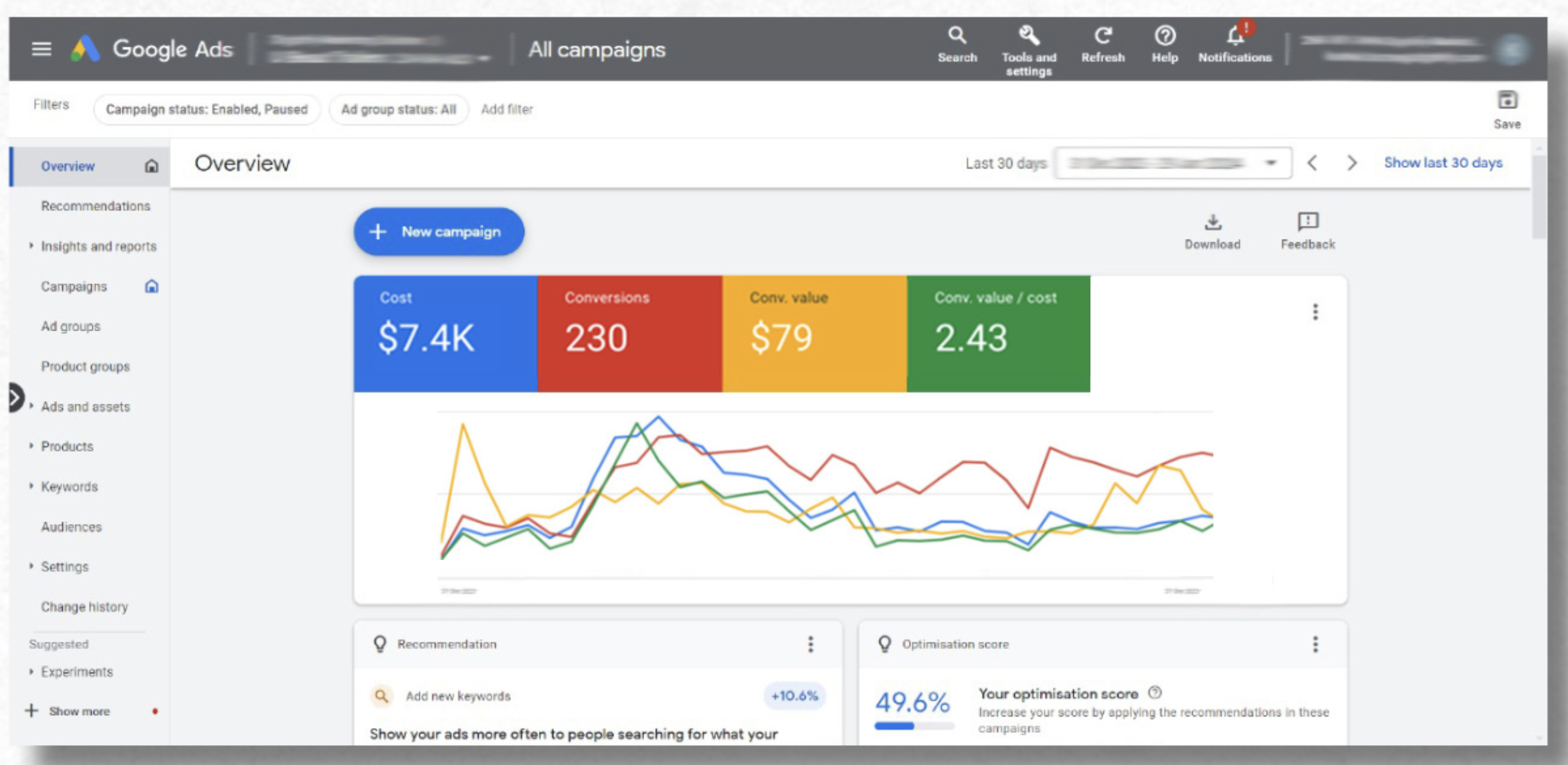Open Product groups page
This screenshot has width=1568, height=765.
(x=85, y=366)
